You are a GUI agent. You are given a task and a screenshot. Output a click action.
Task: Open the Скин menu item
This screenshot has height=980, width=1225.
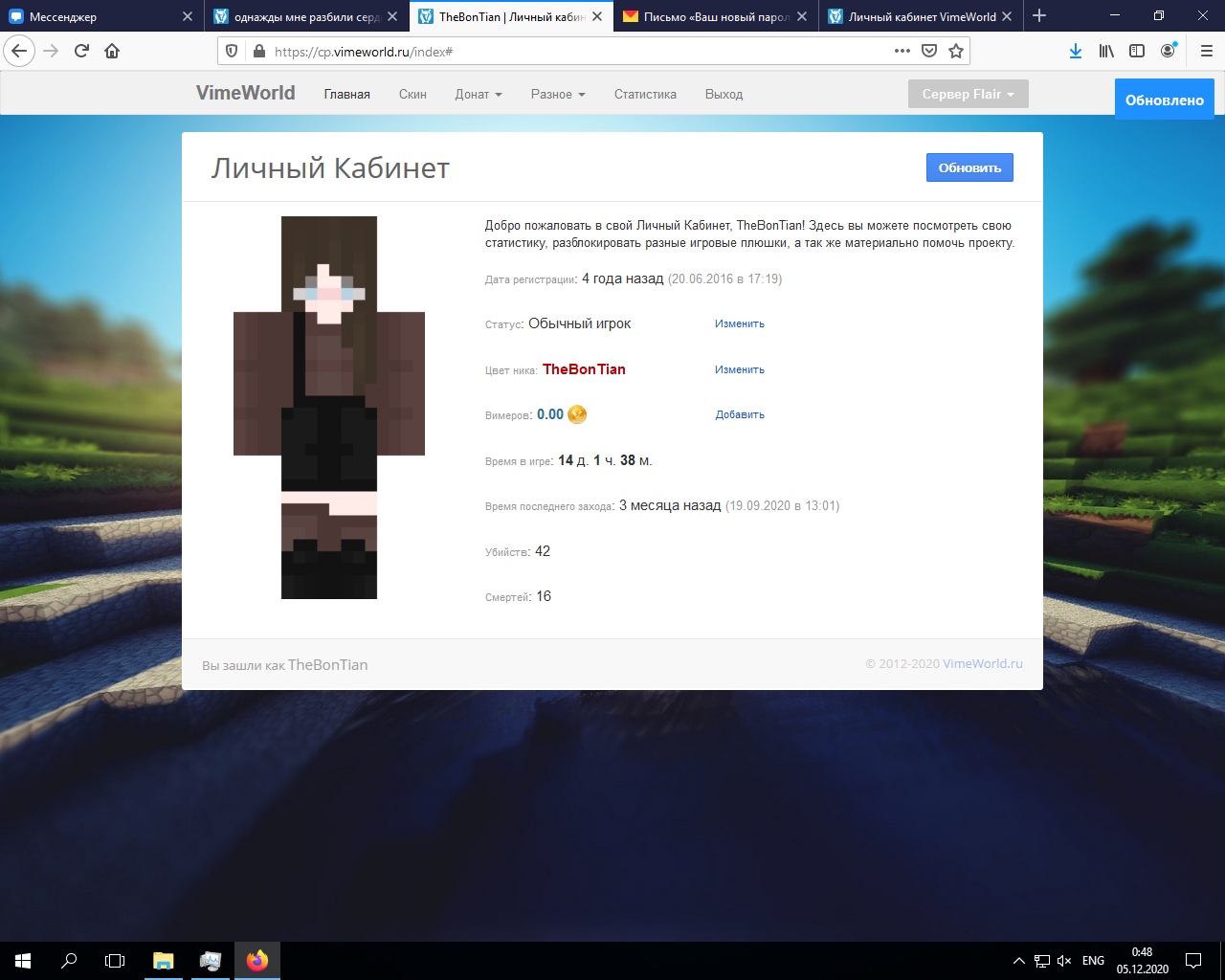click(x=412, y=94)
